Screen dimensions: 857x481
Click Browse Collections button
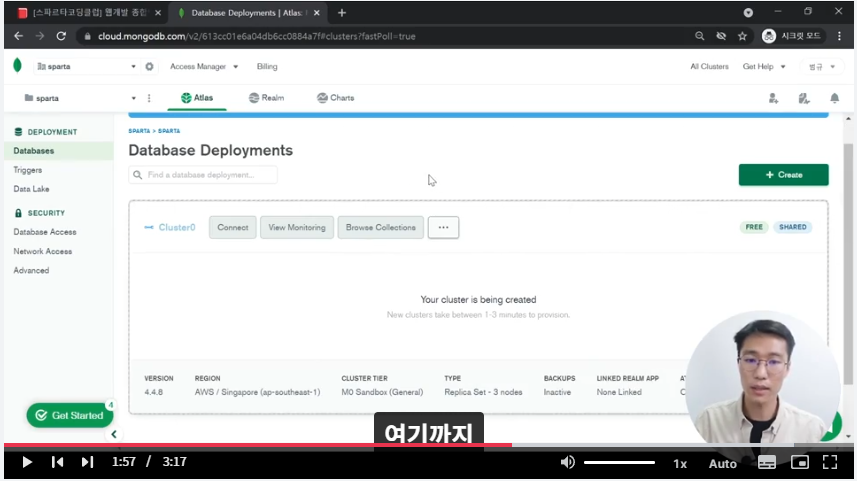(380, 227)
